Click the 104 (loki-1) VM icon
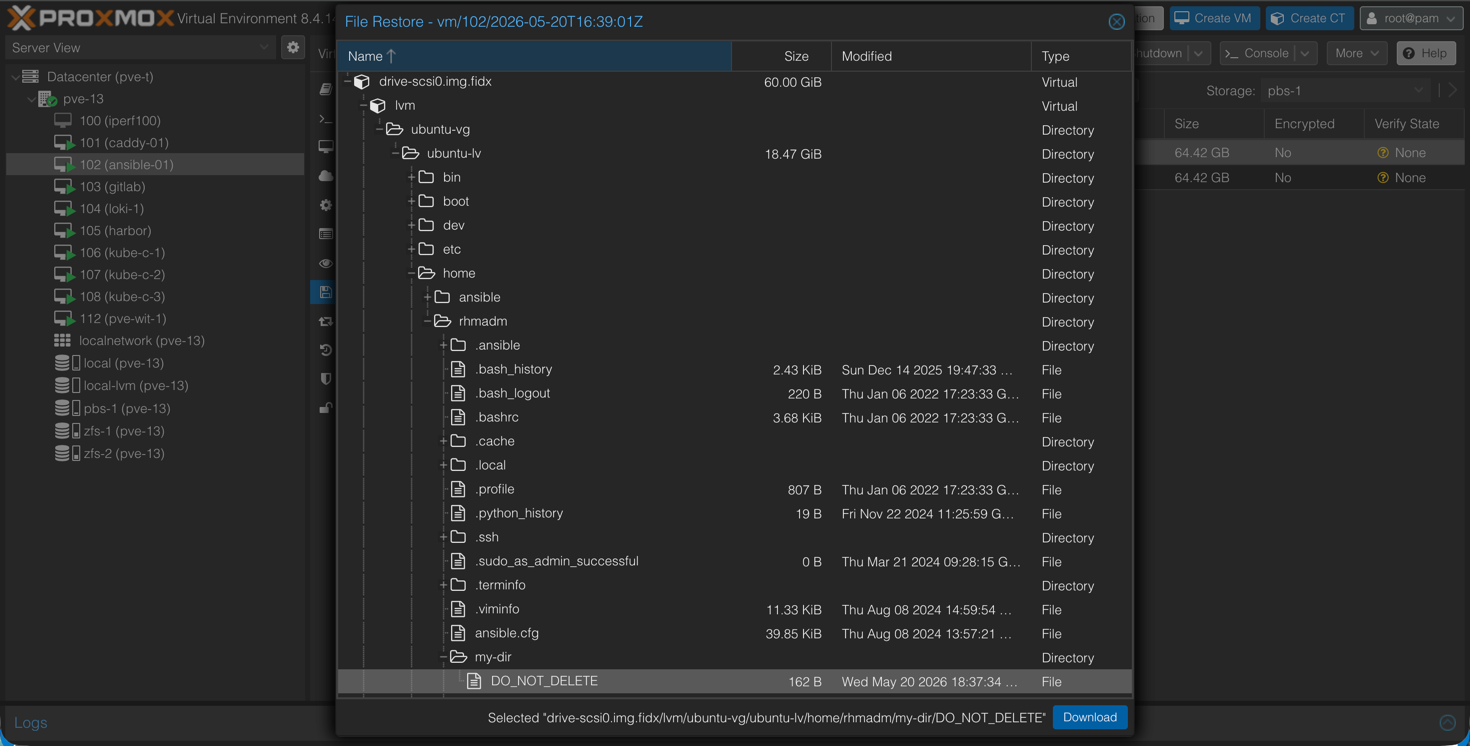The image size is (1470, 746). click(x=64, y=209)
